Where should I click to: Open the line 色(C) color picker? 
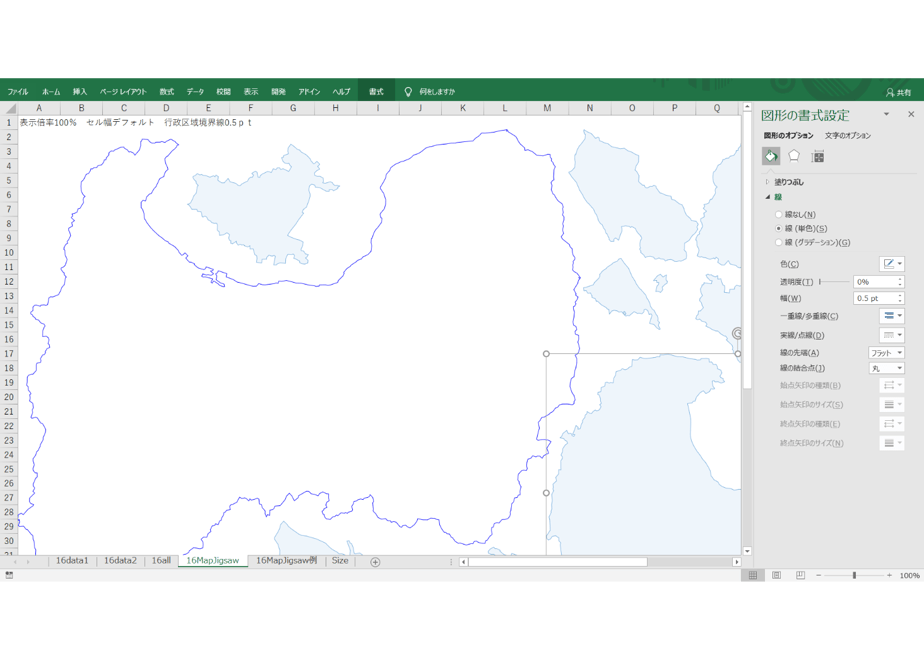coord(892,264)
